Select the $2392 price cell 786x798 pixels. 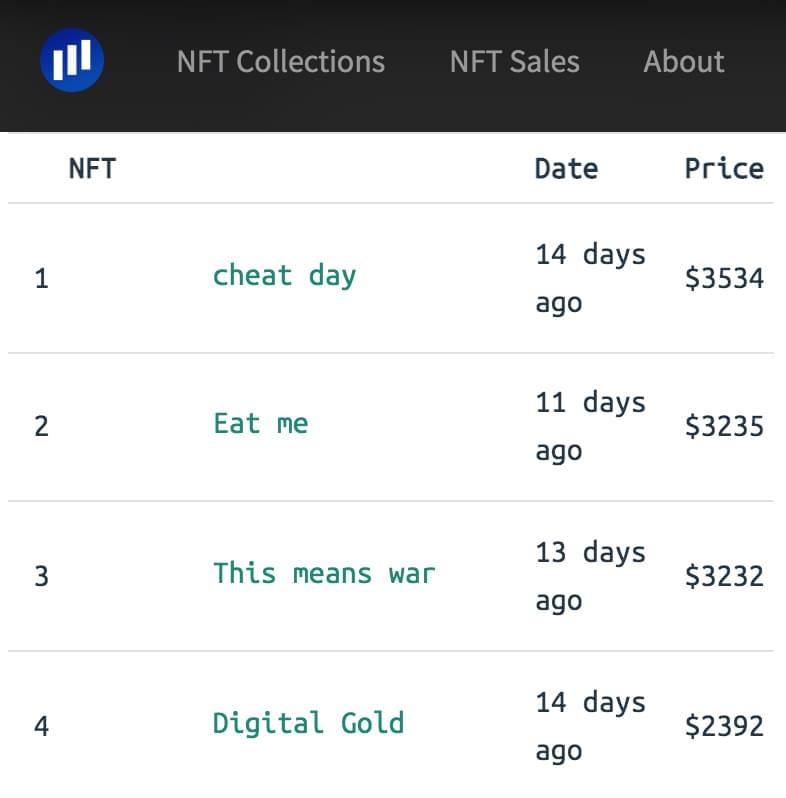[724, 726]
